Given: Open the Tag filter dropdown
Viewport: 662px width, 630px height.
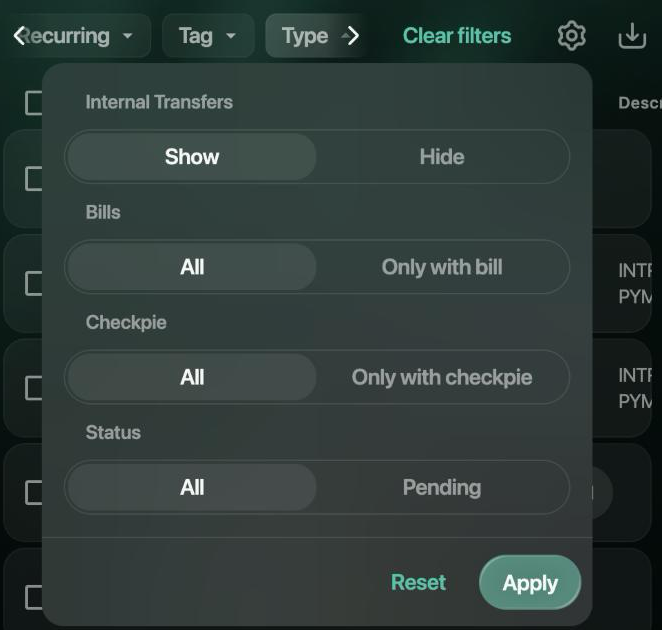Looking at the screenshot, I should (208, 35).
